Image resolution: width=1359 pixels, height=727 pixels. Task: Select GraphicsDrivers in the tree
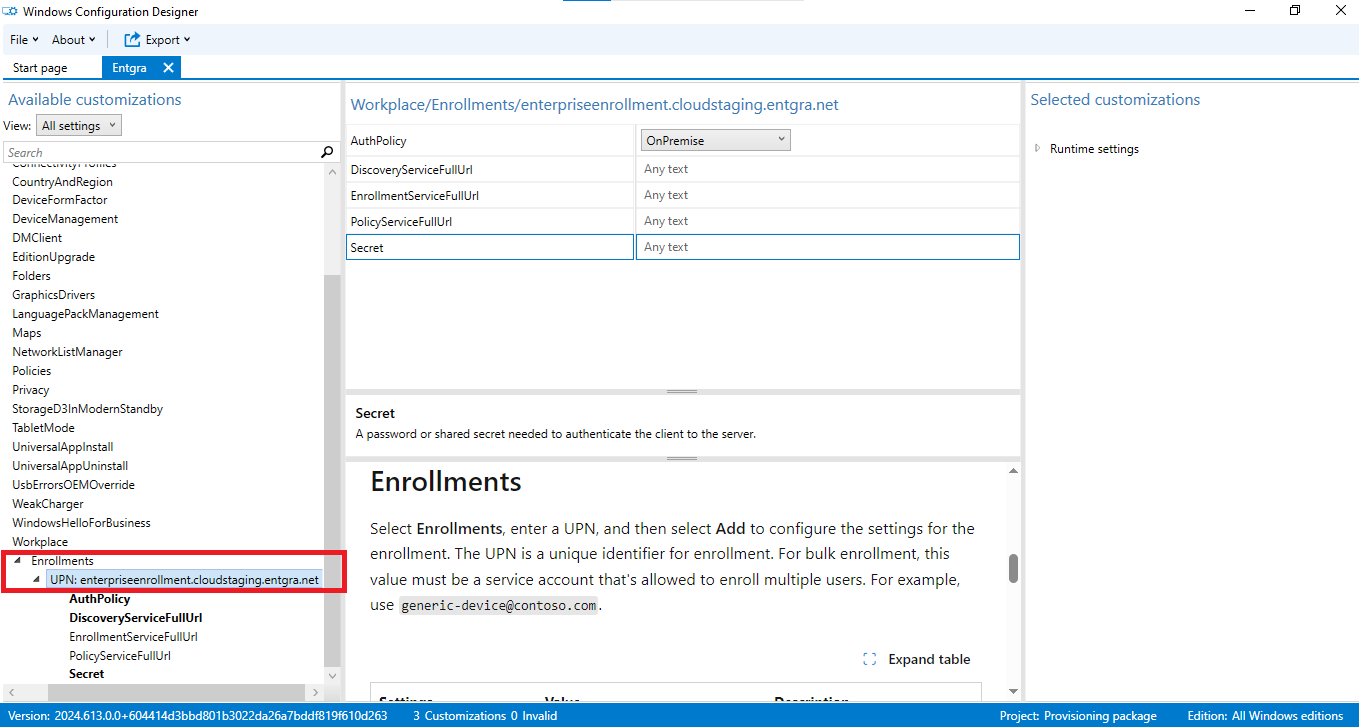pos(53,295)
